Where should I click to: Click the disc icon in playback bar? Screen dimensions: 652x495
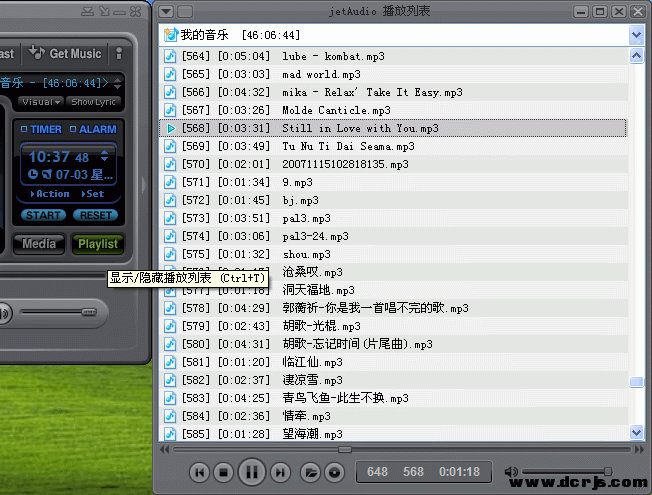click(x=334, y=471)
